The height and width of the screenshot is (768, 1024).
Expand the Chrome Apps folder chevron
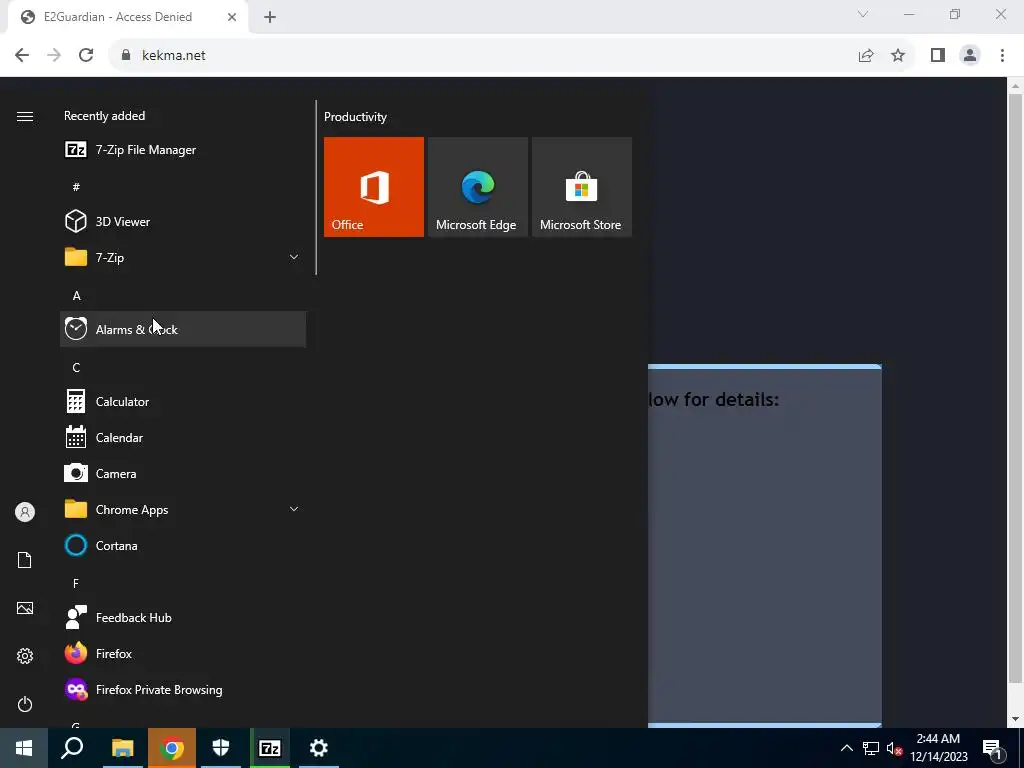294,509
